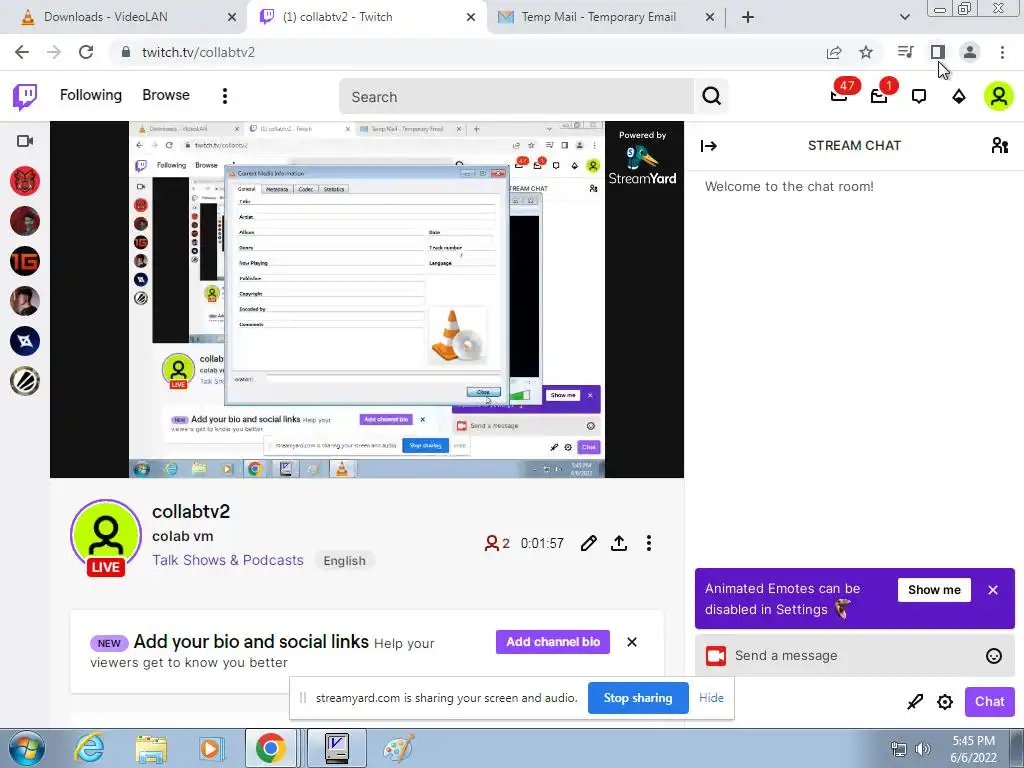Click the followed channels camera icon
Image resolution: width=1024 pixels, height=768 pixels.
click(x=25, y=141)
